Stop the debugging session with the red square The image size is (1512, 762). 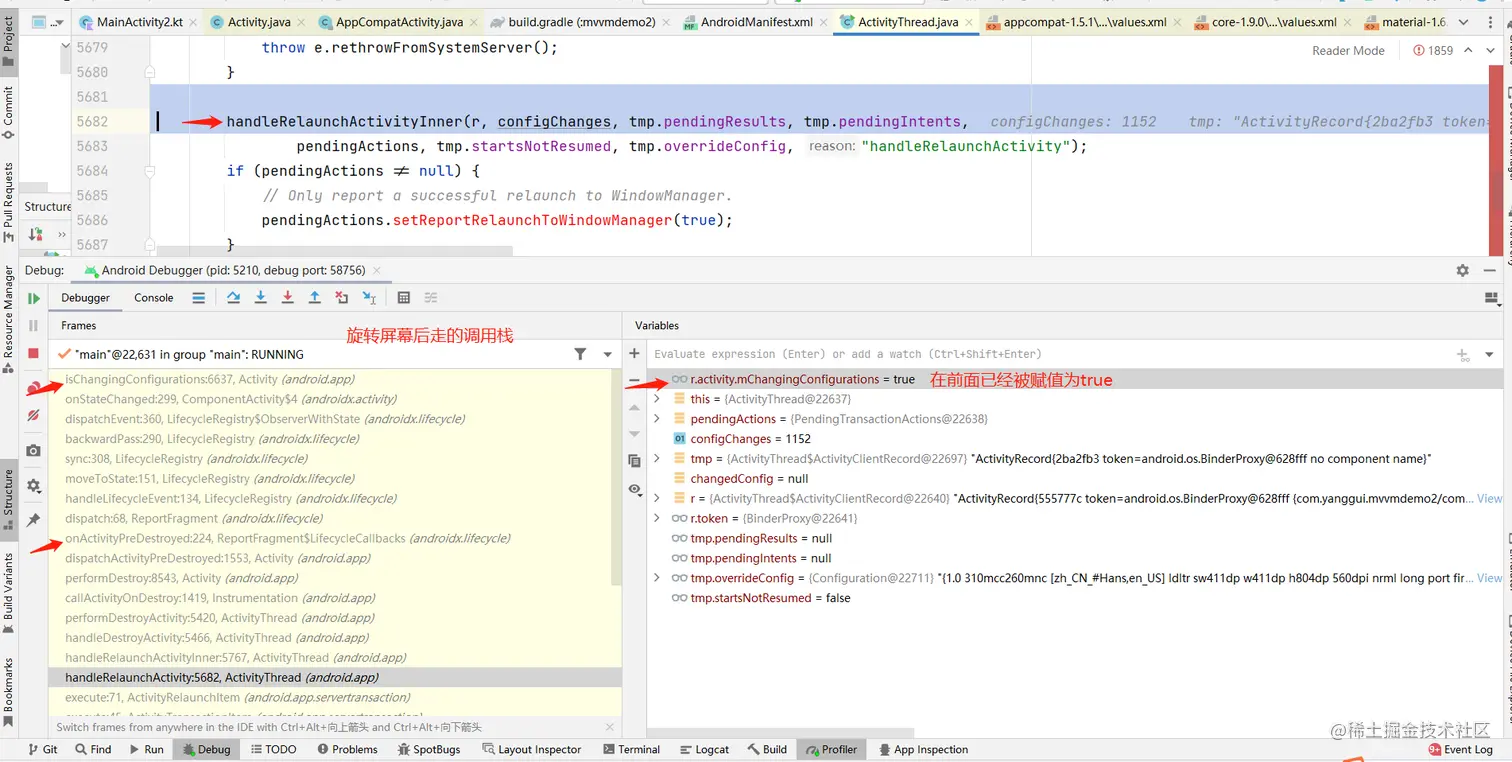(x=33, y=353)
